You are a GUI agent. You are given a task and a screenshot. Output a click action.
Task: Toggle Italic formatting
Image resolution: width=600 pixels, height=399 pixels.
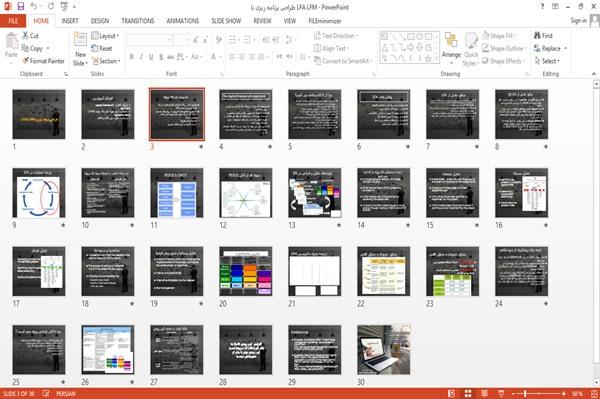tap(141, 57)
